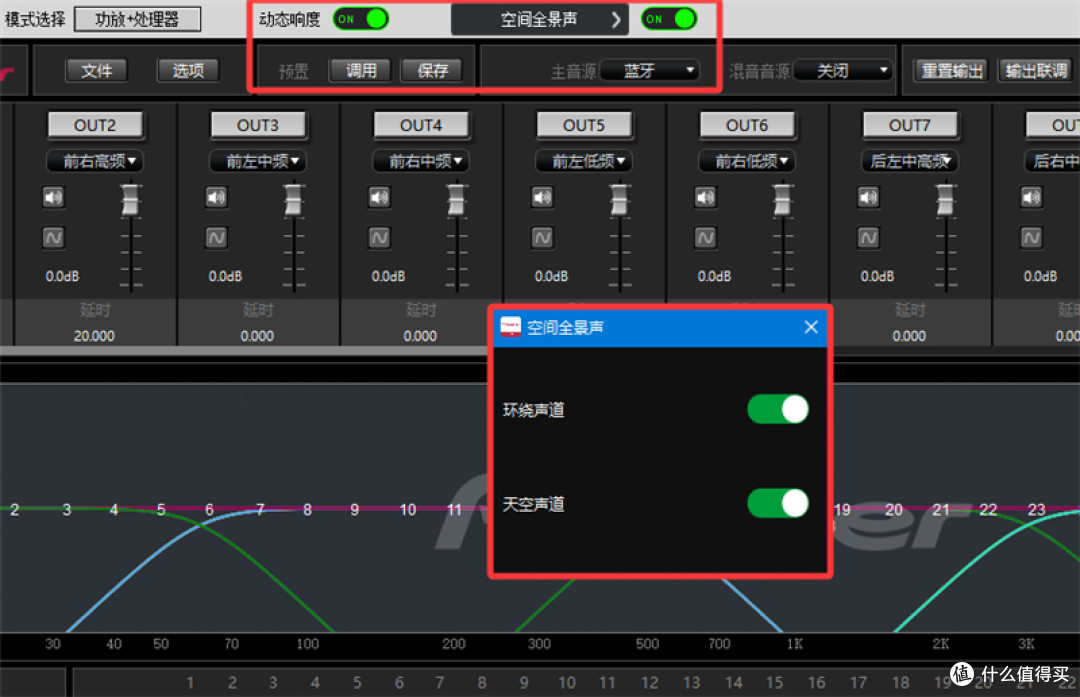Select the OUT6 channel button
Viewport: 1080px width, 697px height.
tap(747, 125)
